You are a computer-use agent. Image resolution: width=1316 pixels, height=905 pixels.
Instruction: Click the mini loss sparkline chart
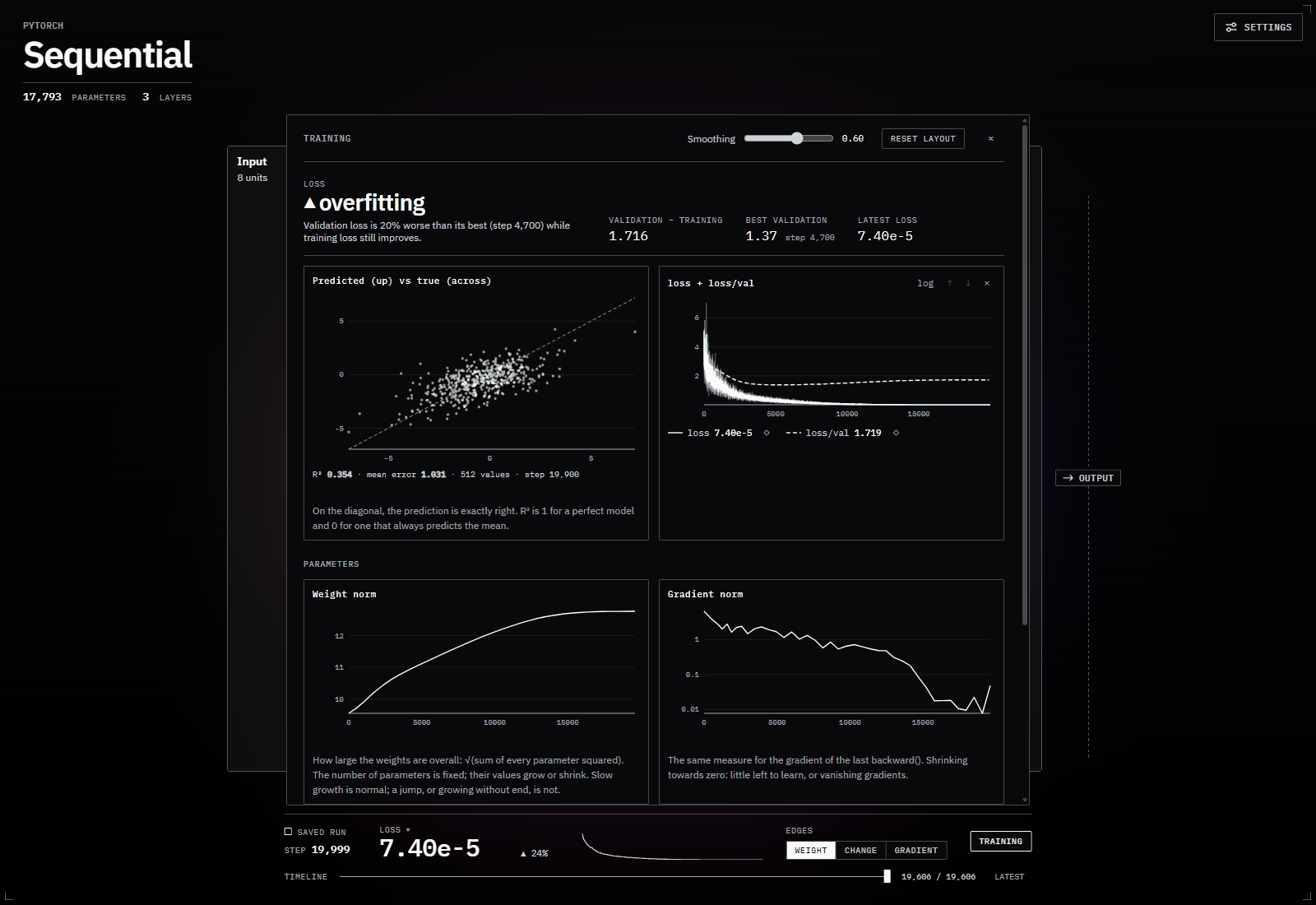click(x=672, y=847)
